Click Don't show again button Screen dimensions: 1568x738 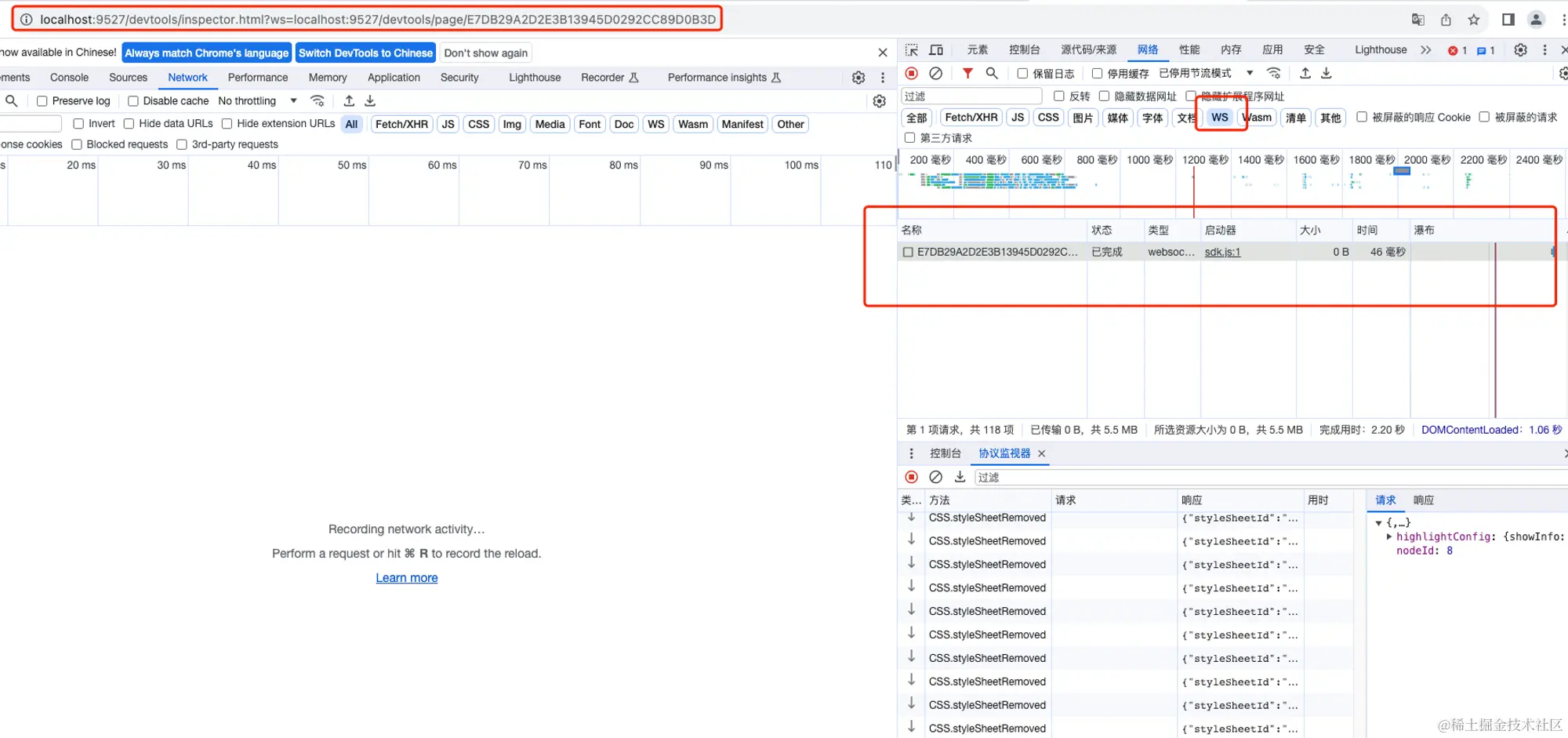pos(486,53)
